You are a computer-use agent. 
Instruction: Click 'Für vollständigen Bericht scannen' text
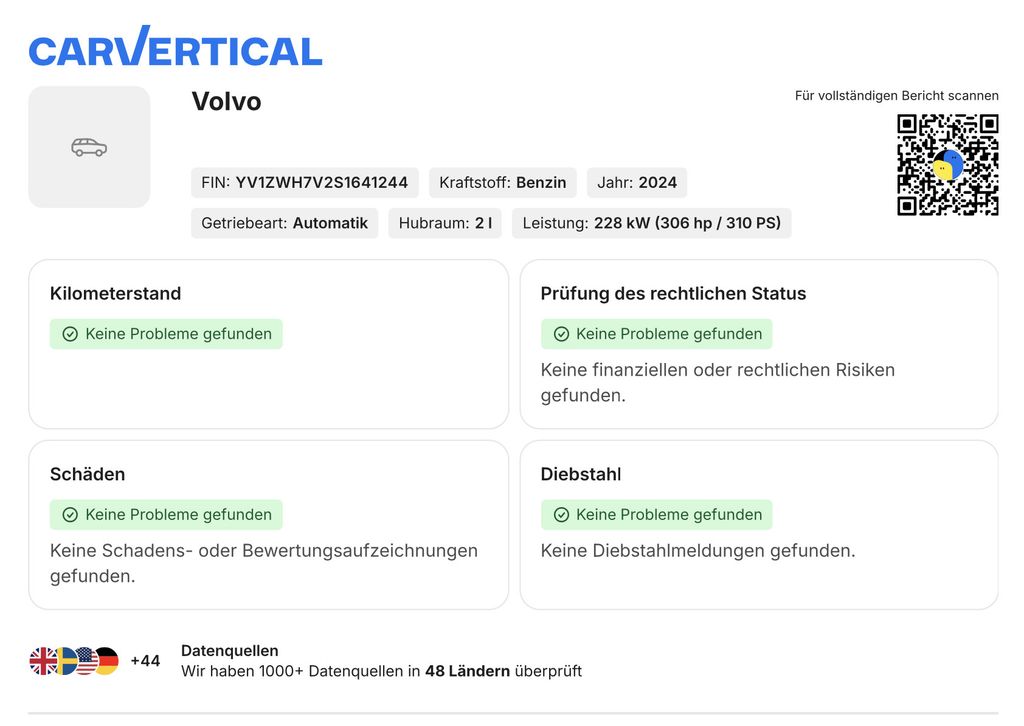pos(897,95)
